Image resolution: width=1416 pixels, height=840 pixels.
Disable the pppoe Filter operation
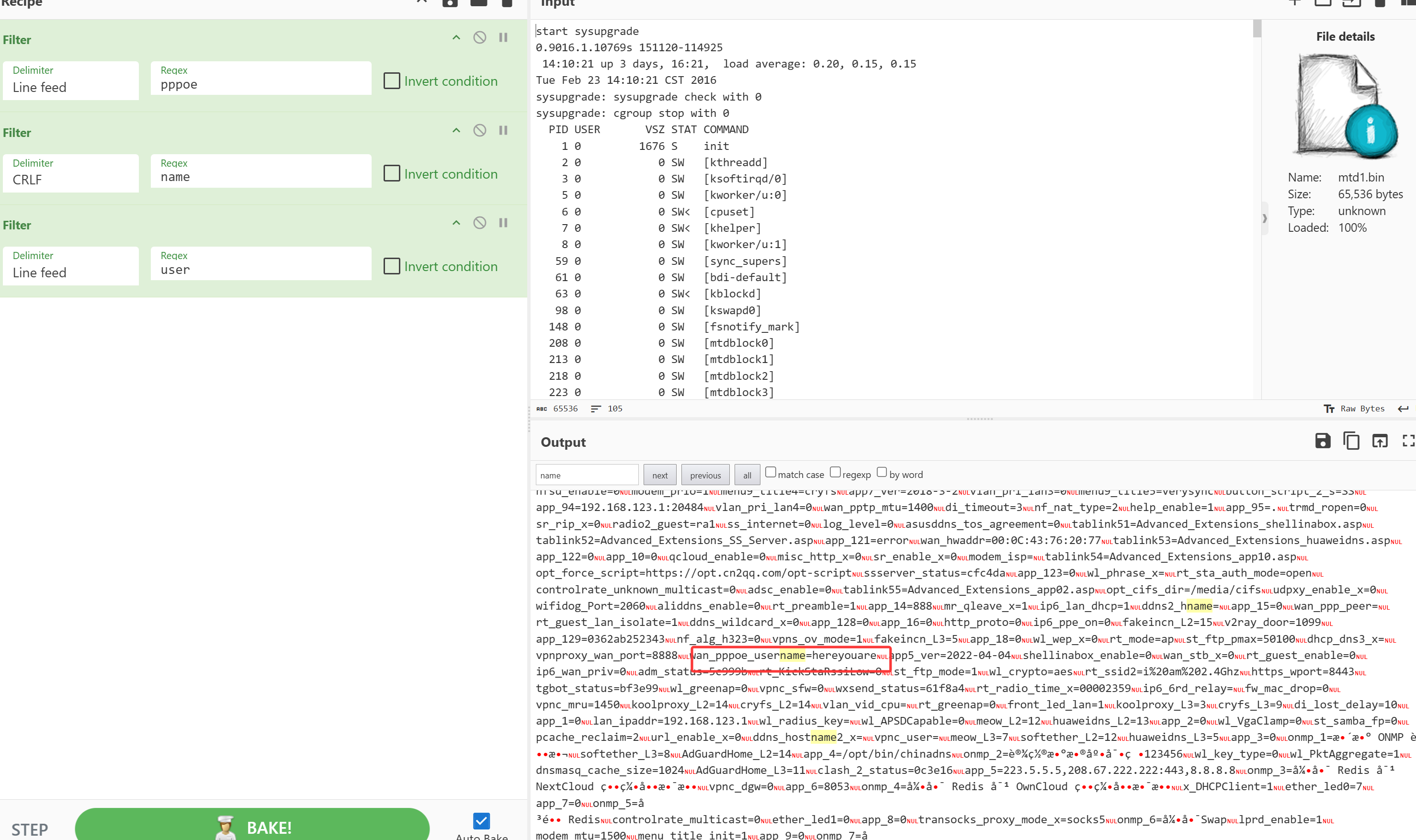click(x=479, y=37)
